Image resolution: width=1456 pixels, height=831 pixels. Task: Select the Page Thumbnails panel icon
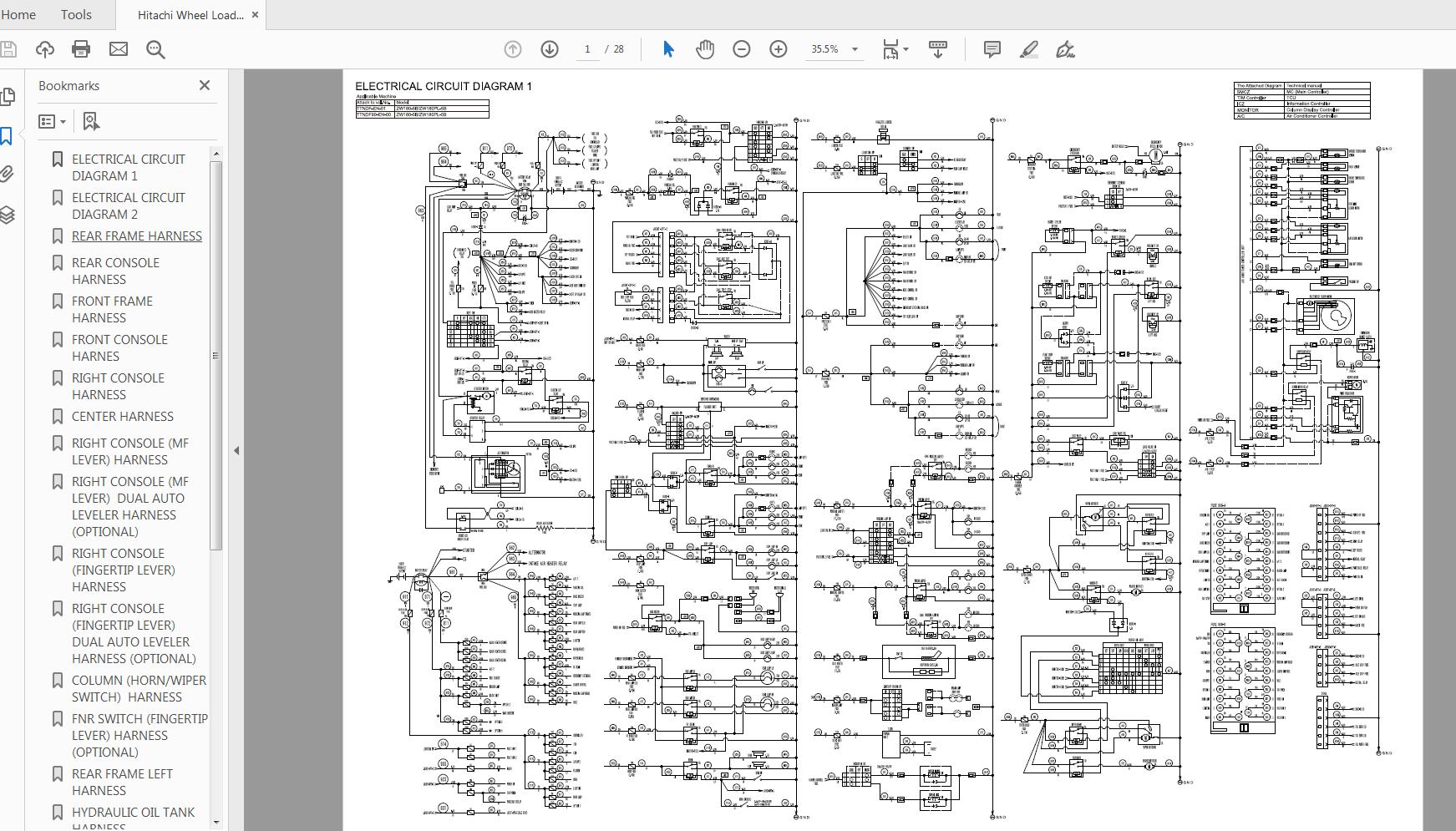(x=8, y=99)
